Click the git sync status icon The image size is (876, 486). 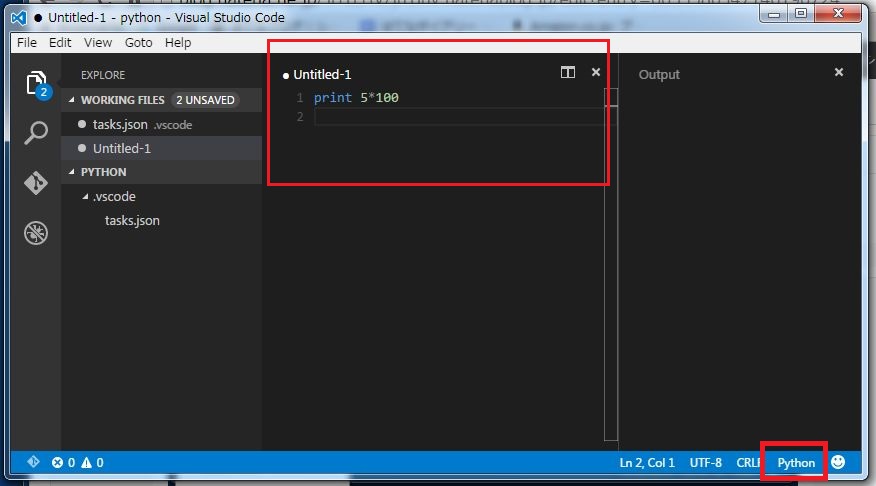tap(33, 462)
